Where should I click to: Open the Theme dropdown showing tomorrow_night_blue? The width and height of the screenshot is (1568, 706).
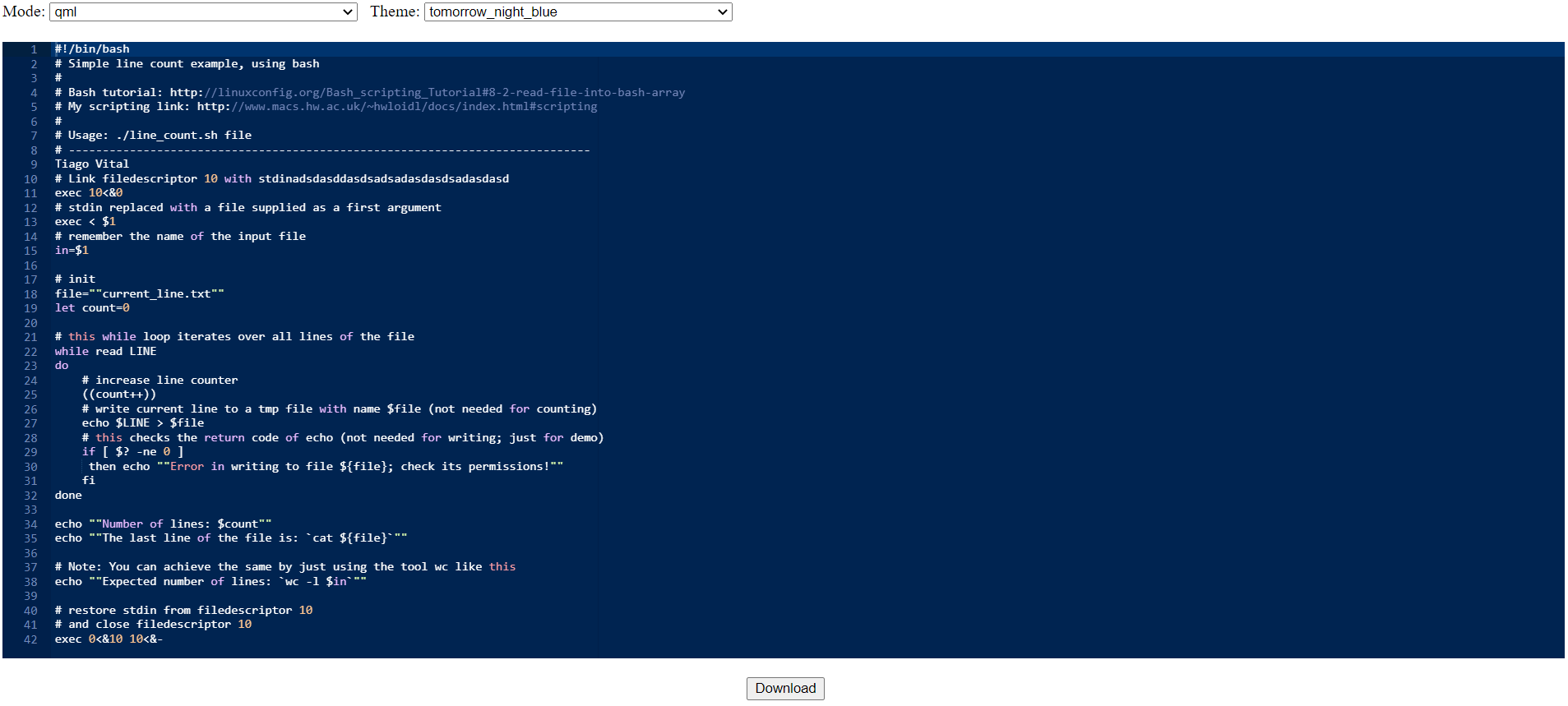(x=578, y=12)
